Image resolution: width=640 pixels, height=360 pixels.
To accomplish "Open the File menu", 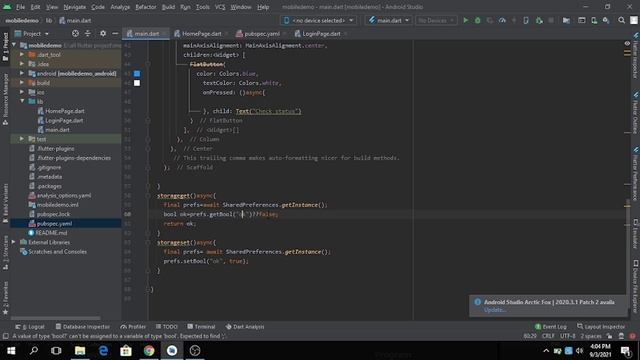I will 20,7.
